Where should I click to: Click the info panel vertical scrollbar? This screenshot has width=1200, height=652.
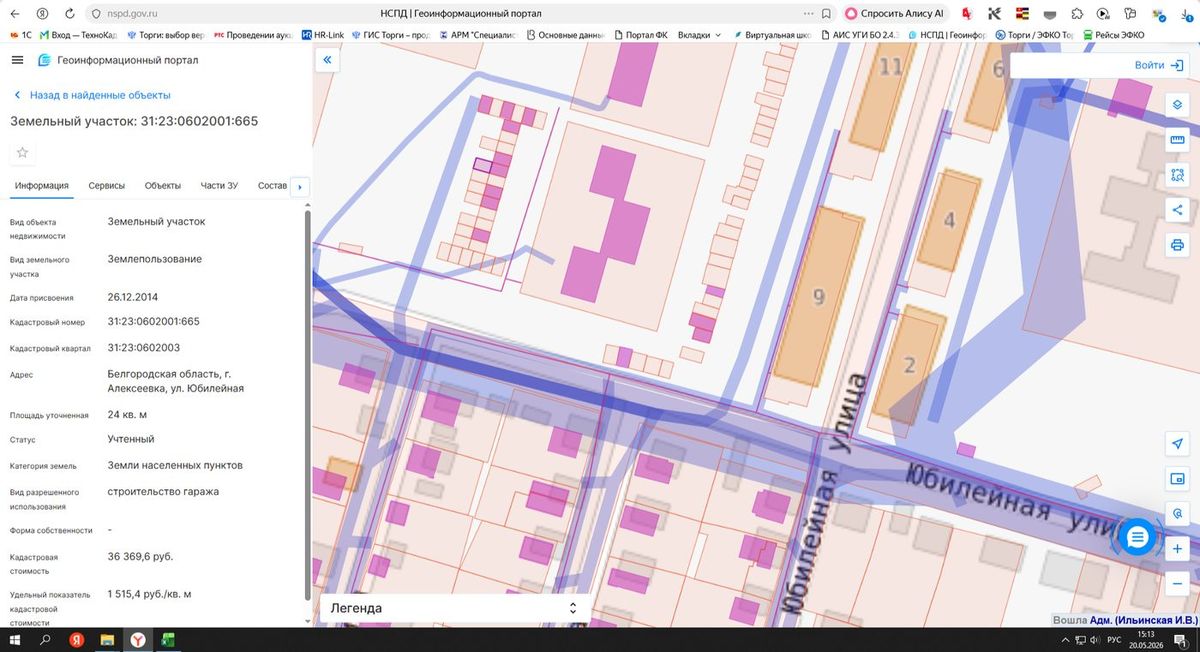(307, 405)
